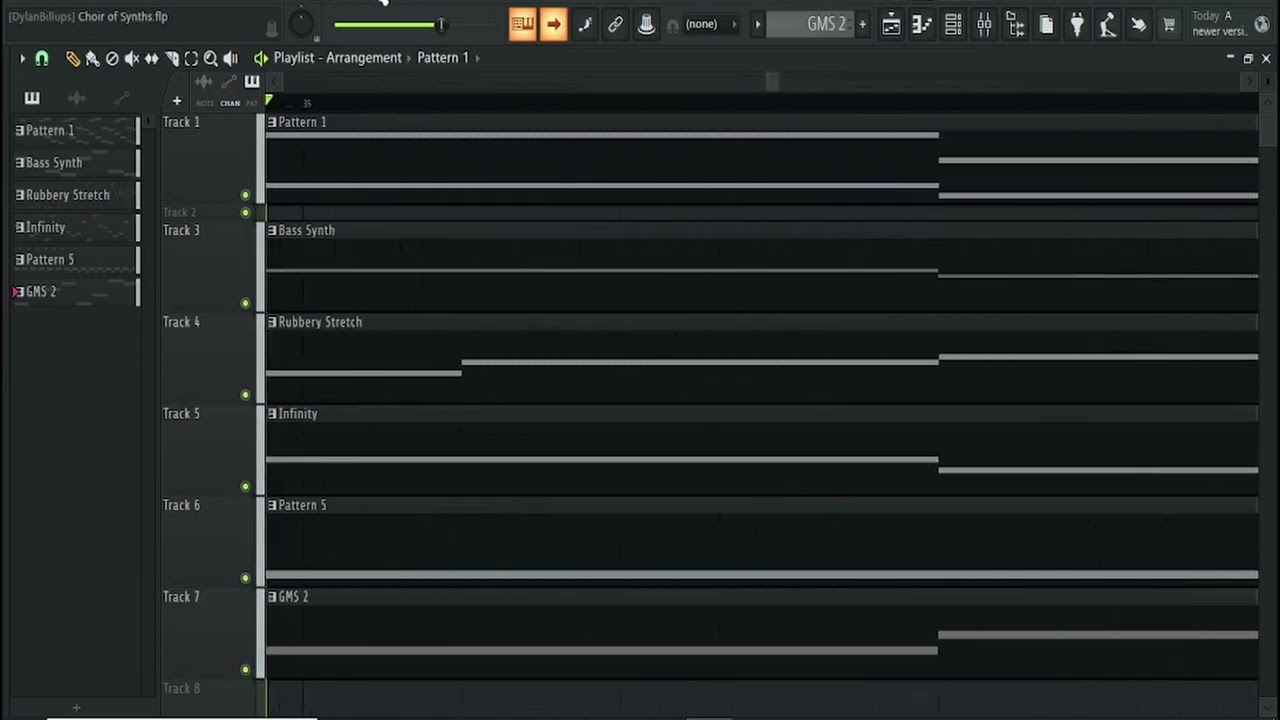This screenshot has width=1280, height=720.
Task: Select the Zoom magnifier tool
Action: pyautogui.click(x=210, y=59)
